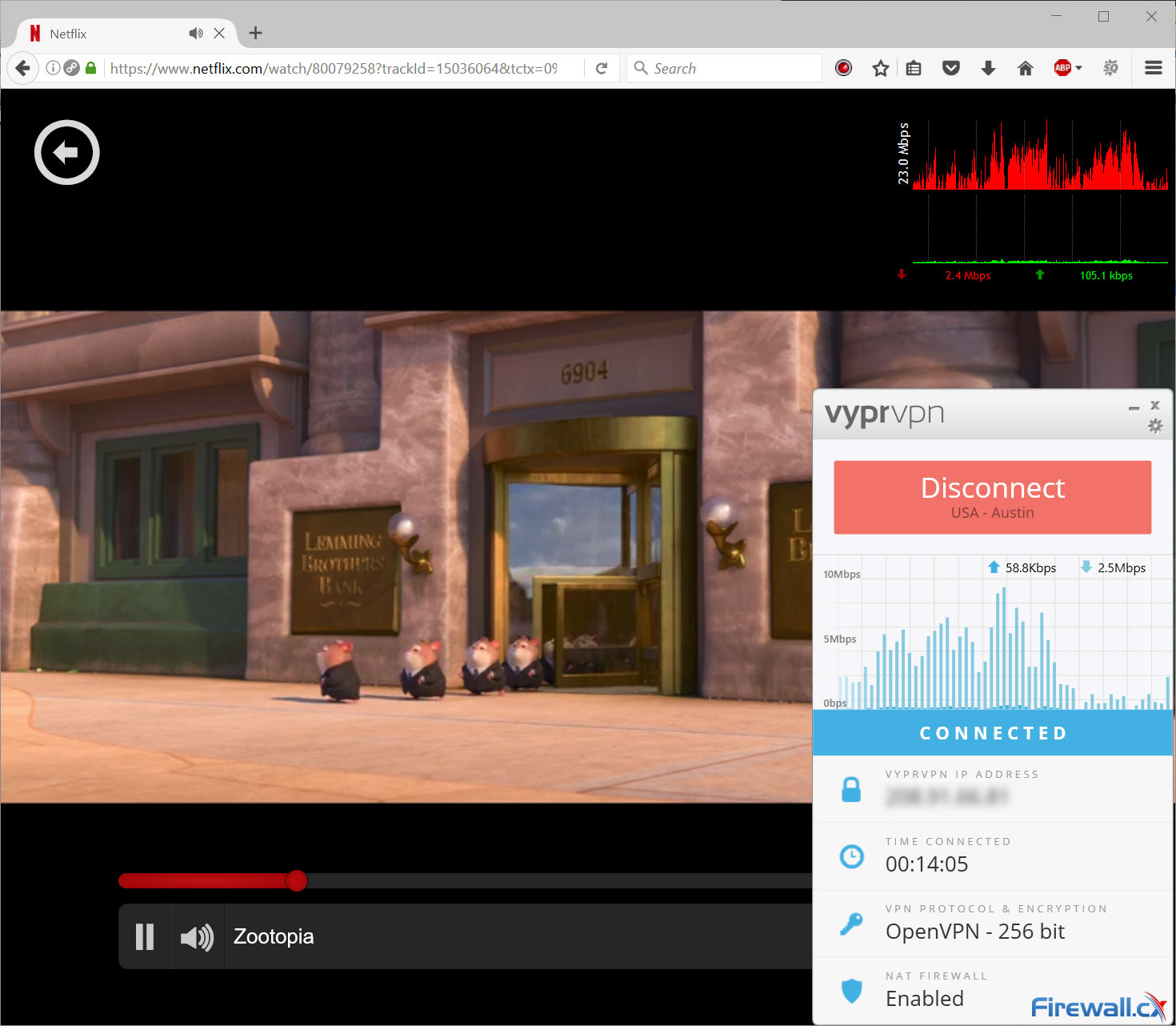Pause the Zootopia video

pos(145,936)
